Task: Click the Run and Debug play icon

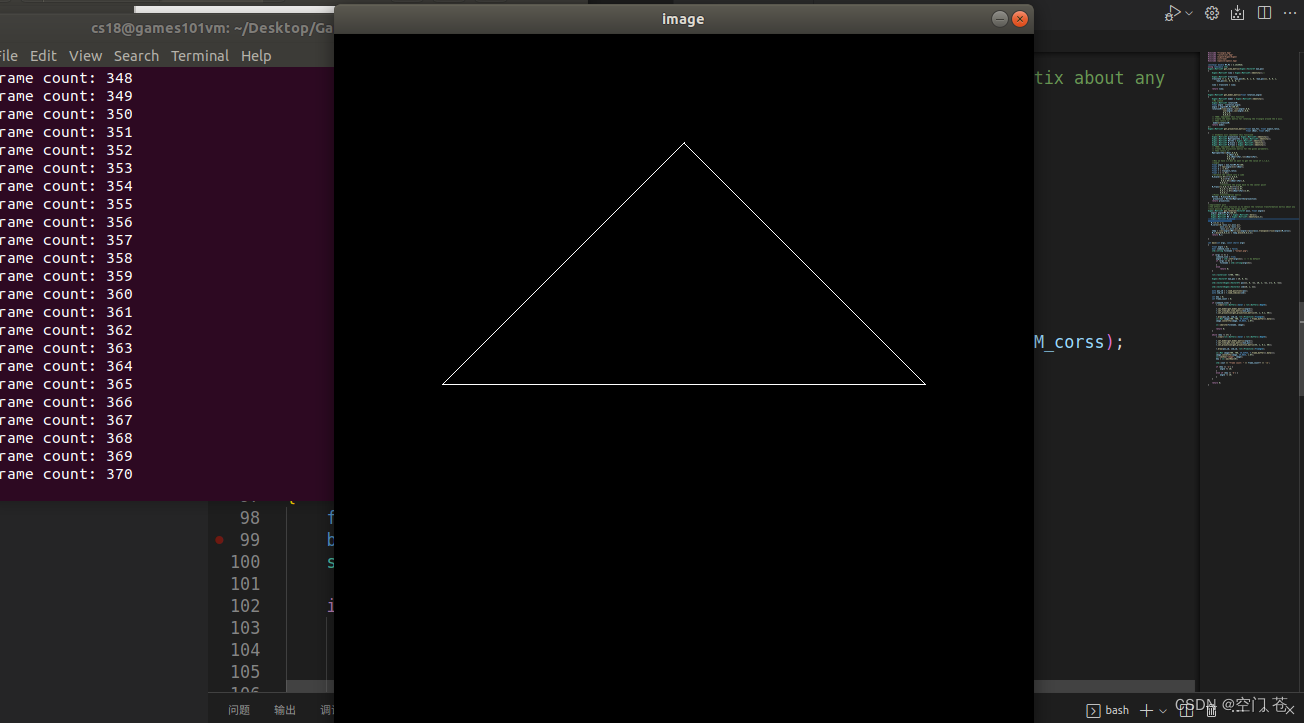Action: click(x=1173, y=13)
